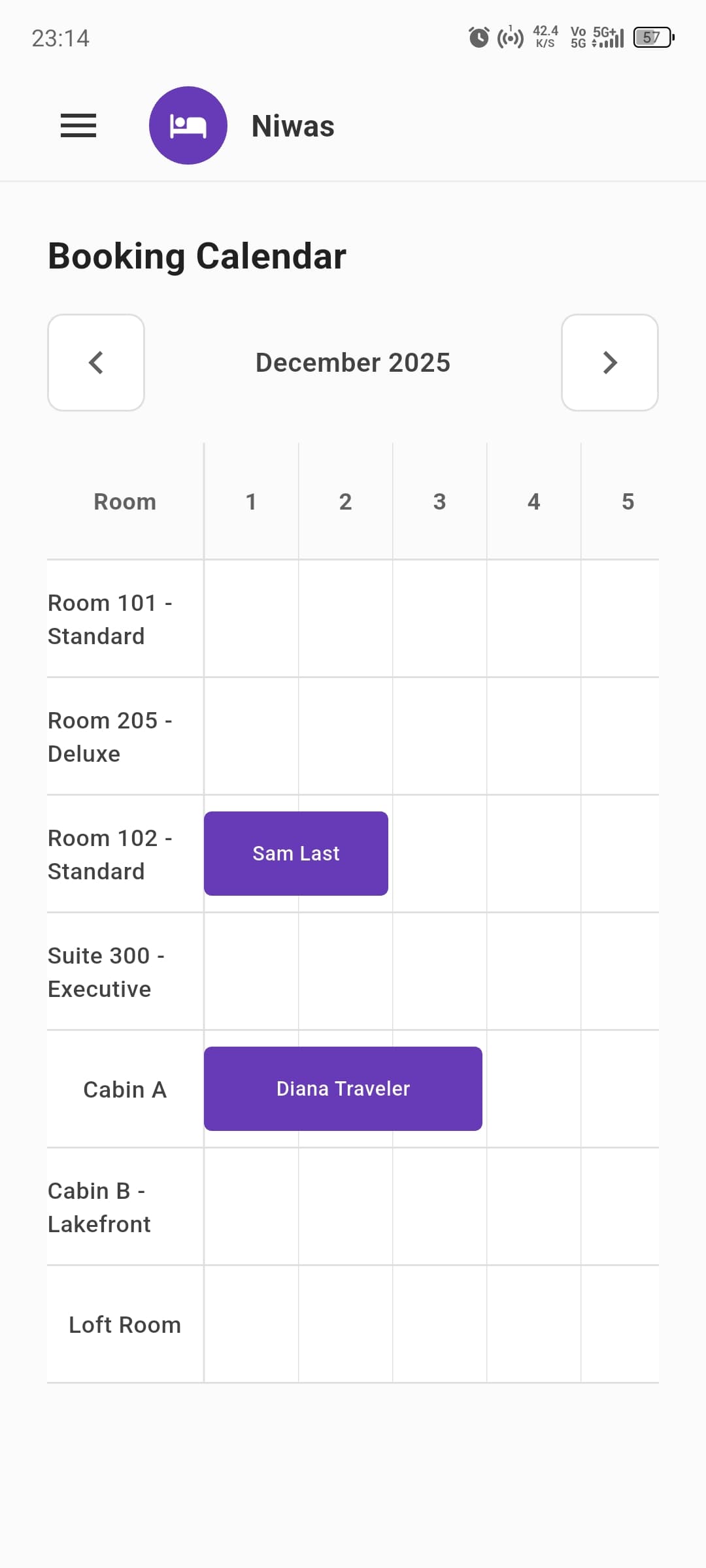Open the Diana Traveler booking details

point(342,1088)
